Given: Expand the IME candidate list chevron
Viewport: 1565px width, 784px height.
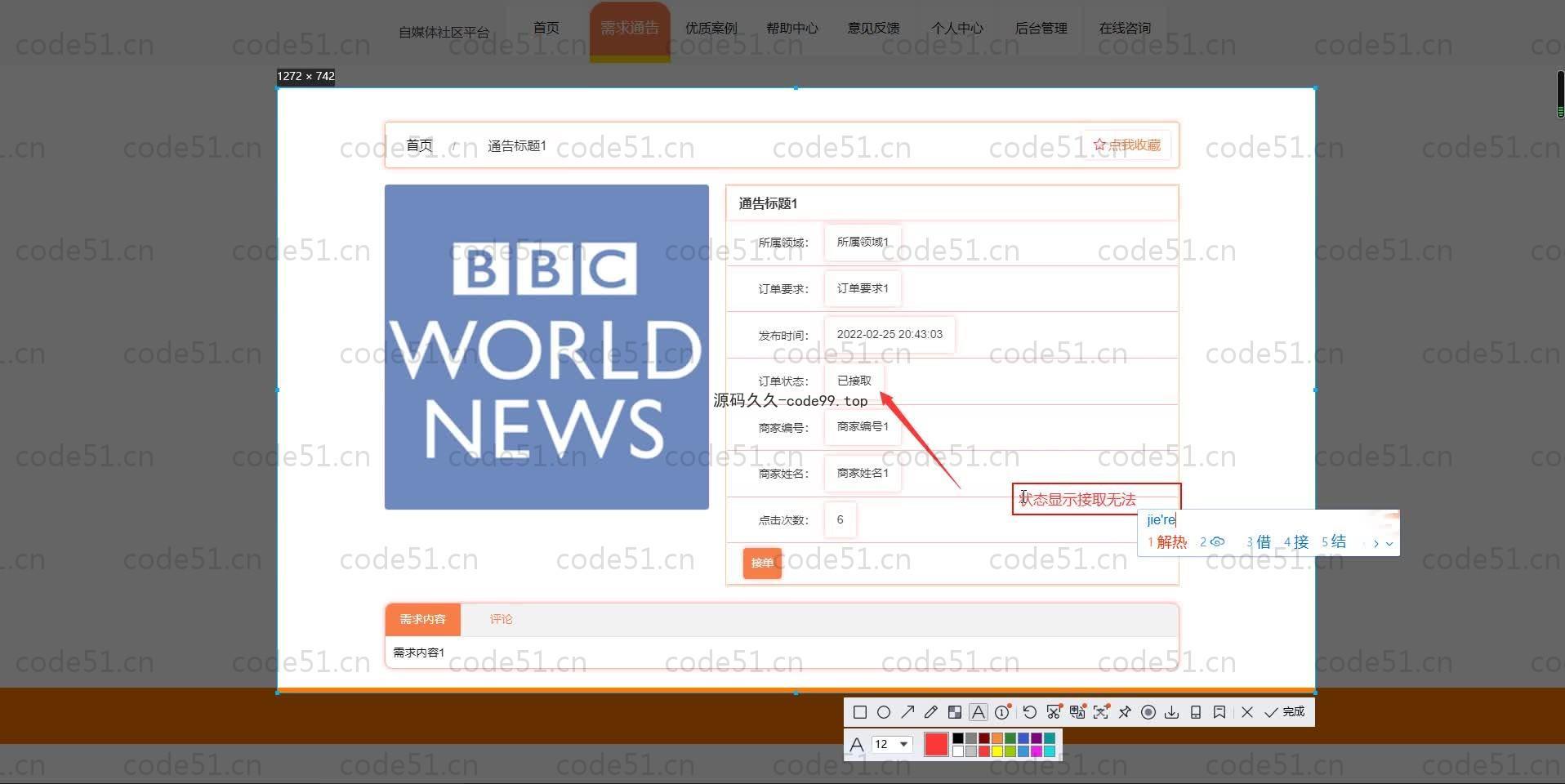Looking at the screenshot, I should tap(1389, 543).
